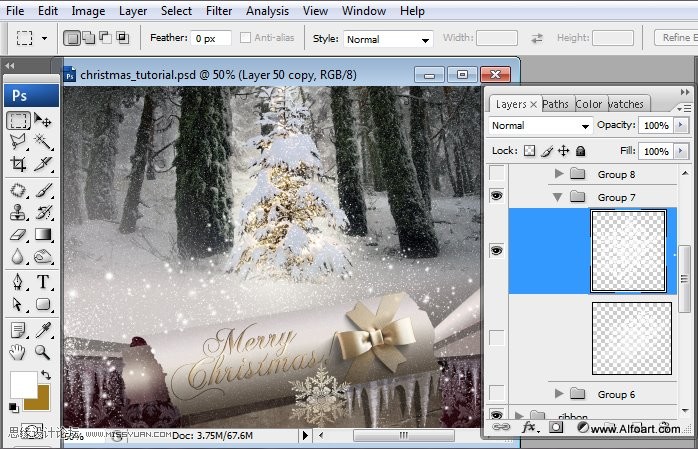Toggle lock all
The height and width of the screenshot is (449, 698).
[x=580, y=151]
